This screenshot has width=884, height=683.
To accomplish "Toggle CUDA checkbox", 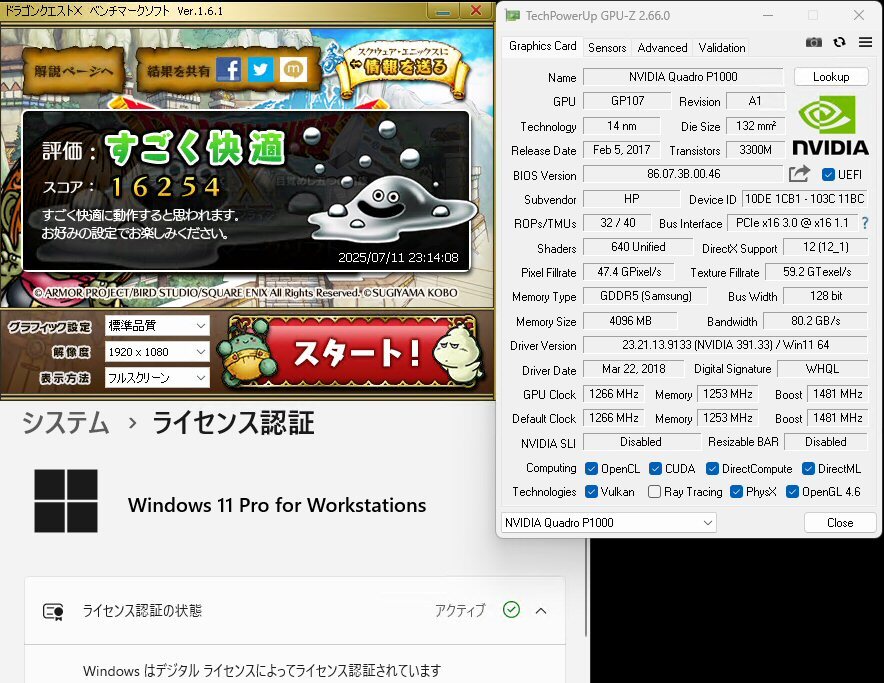I will click(655, 469).
